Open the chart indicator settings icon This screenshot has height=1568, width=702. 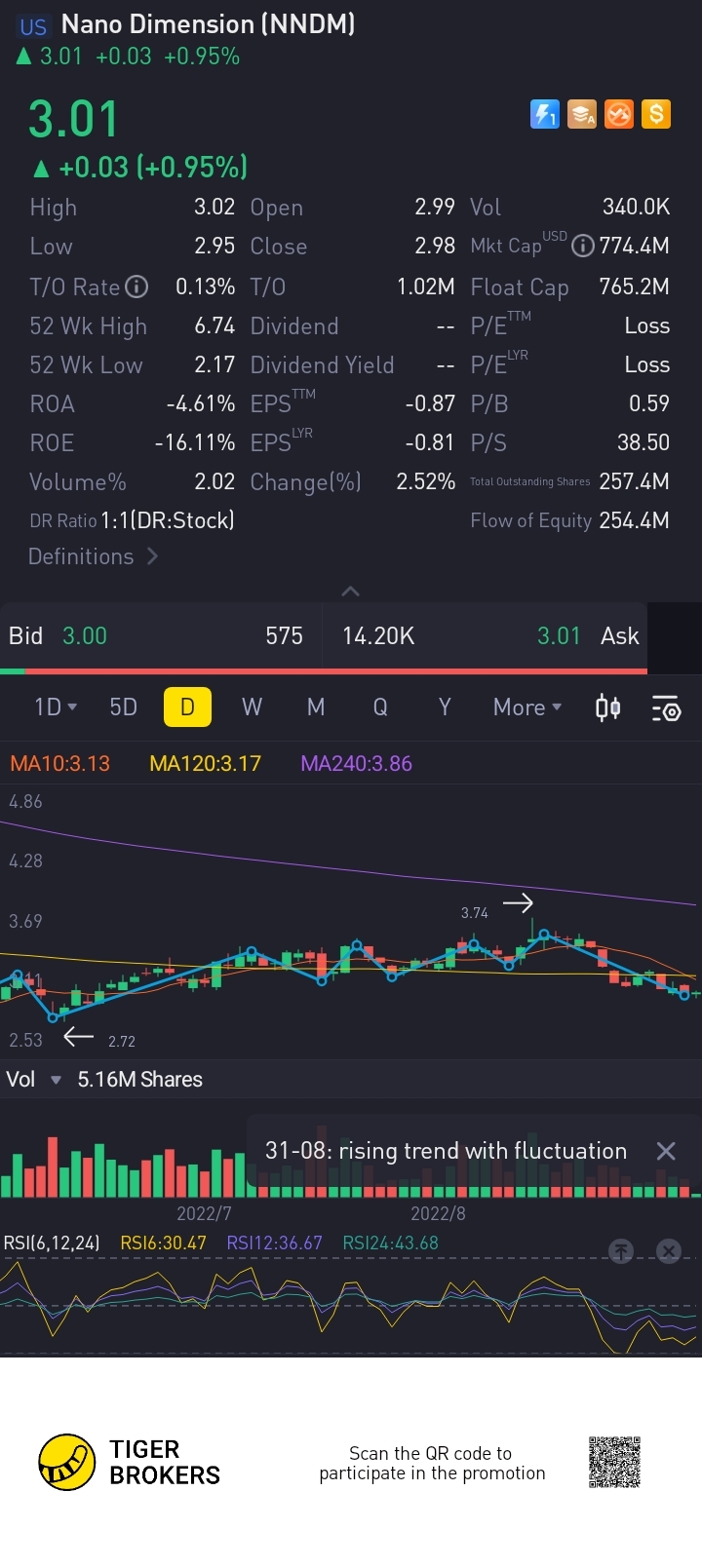pyautogui.click(x=666, y=708)
